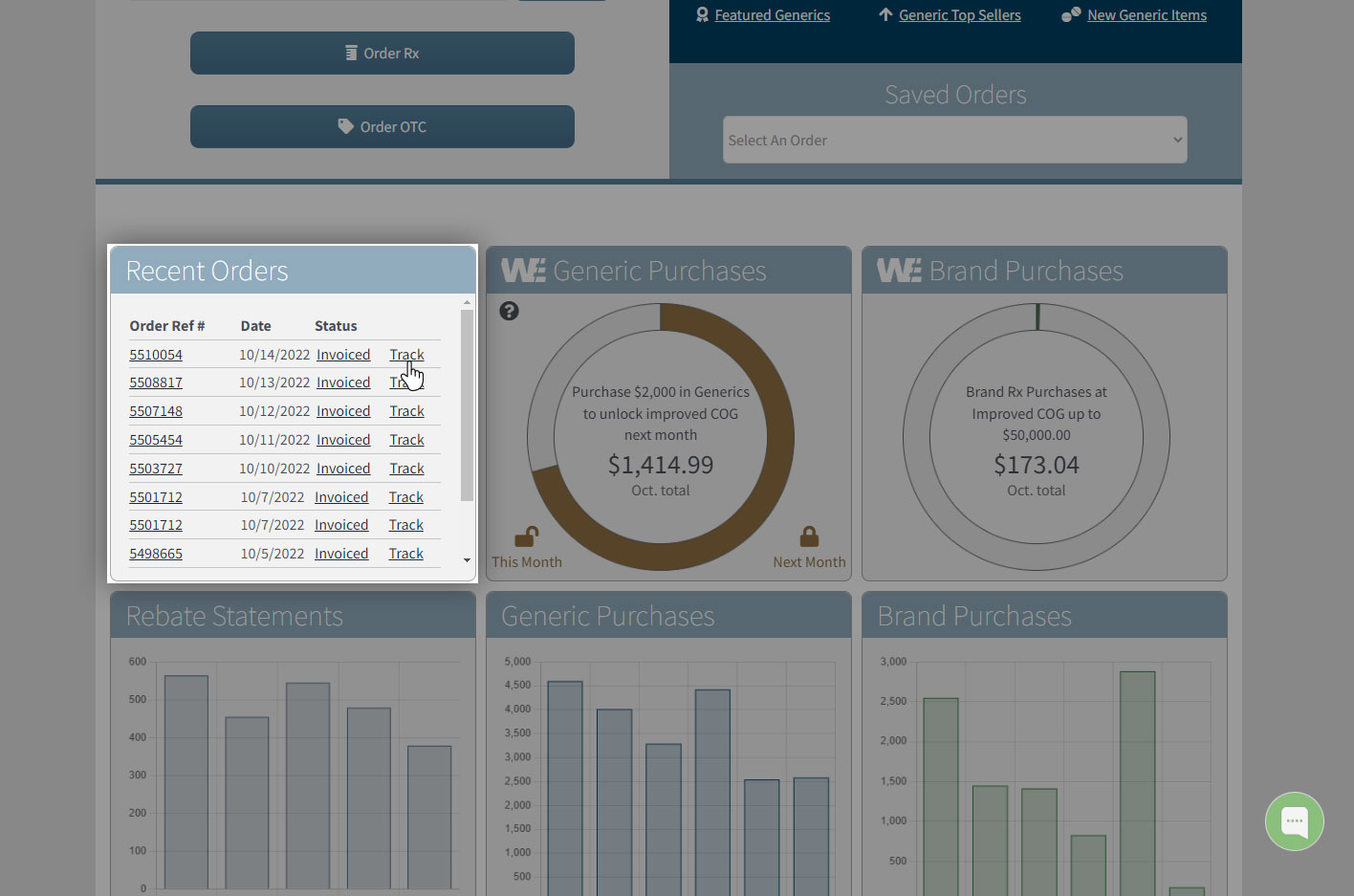Click the Recent Orders scrollbar thumb

pyautogui.click(x=467, y=405)
